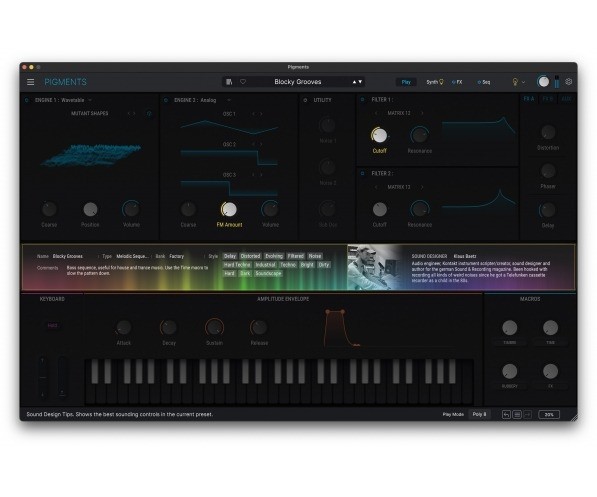Open the edit history list icon
Screen dimensions: 597x497
point(517,414)
